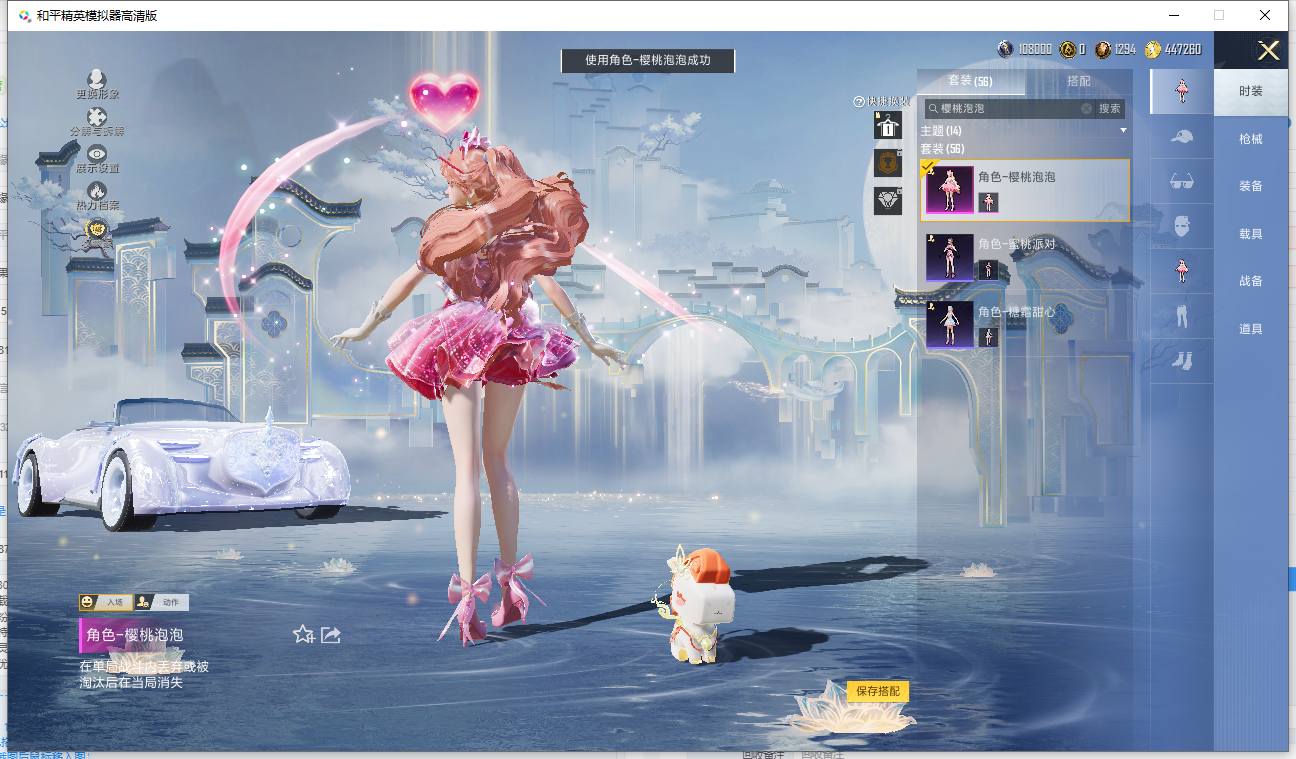Image resolution: width=1296 pixels, height=759 pixels.
Task: Open the 载具 vehicles tab
Action: tap(1251, 234)
